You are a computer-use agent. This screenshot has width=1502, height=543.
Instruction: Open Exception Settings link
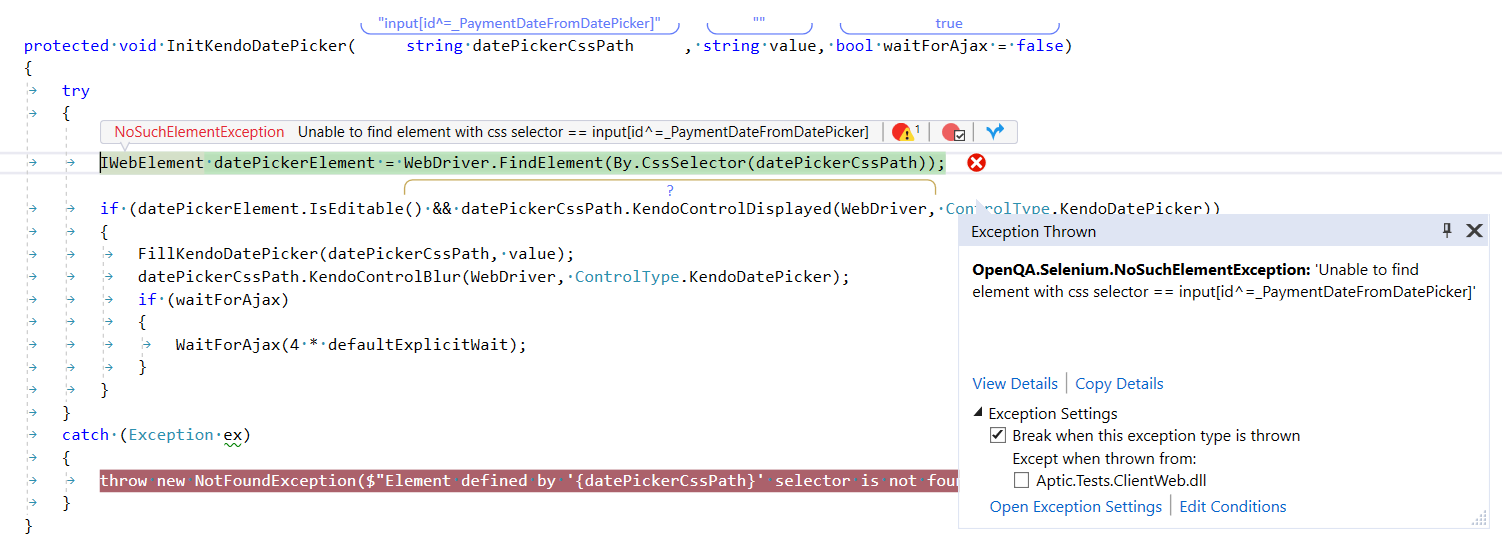1076,507
